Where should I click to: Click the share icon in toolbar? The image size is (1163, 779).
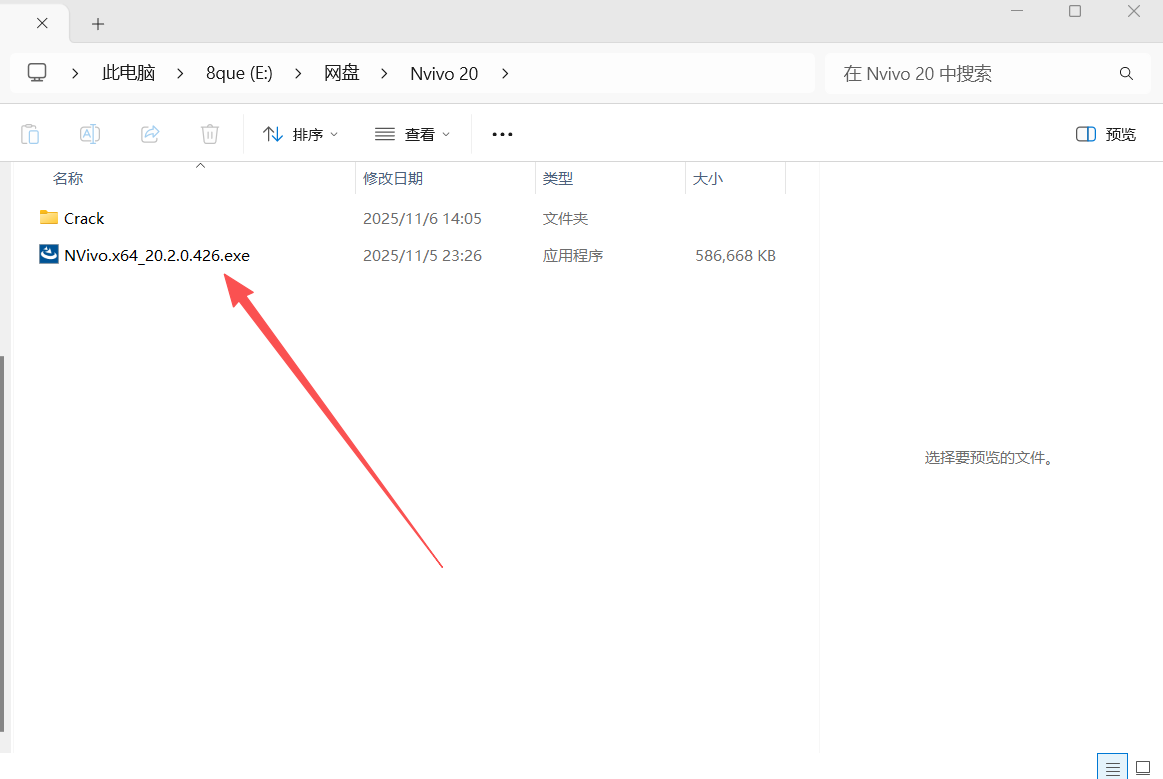[150, 134]
